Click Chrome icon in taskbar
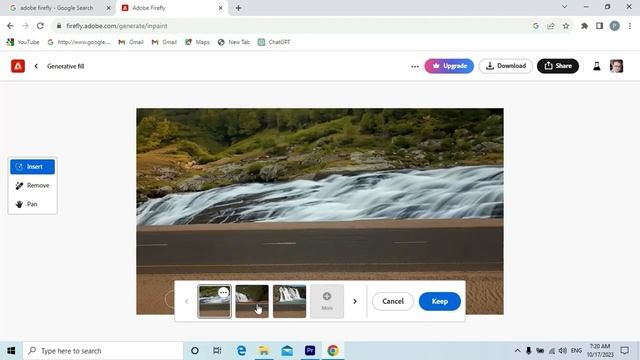 [x=333, y=351]
